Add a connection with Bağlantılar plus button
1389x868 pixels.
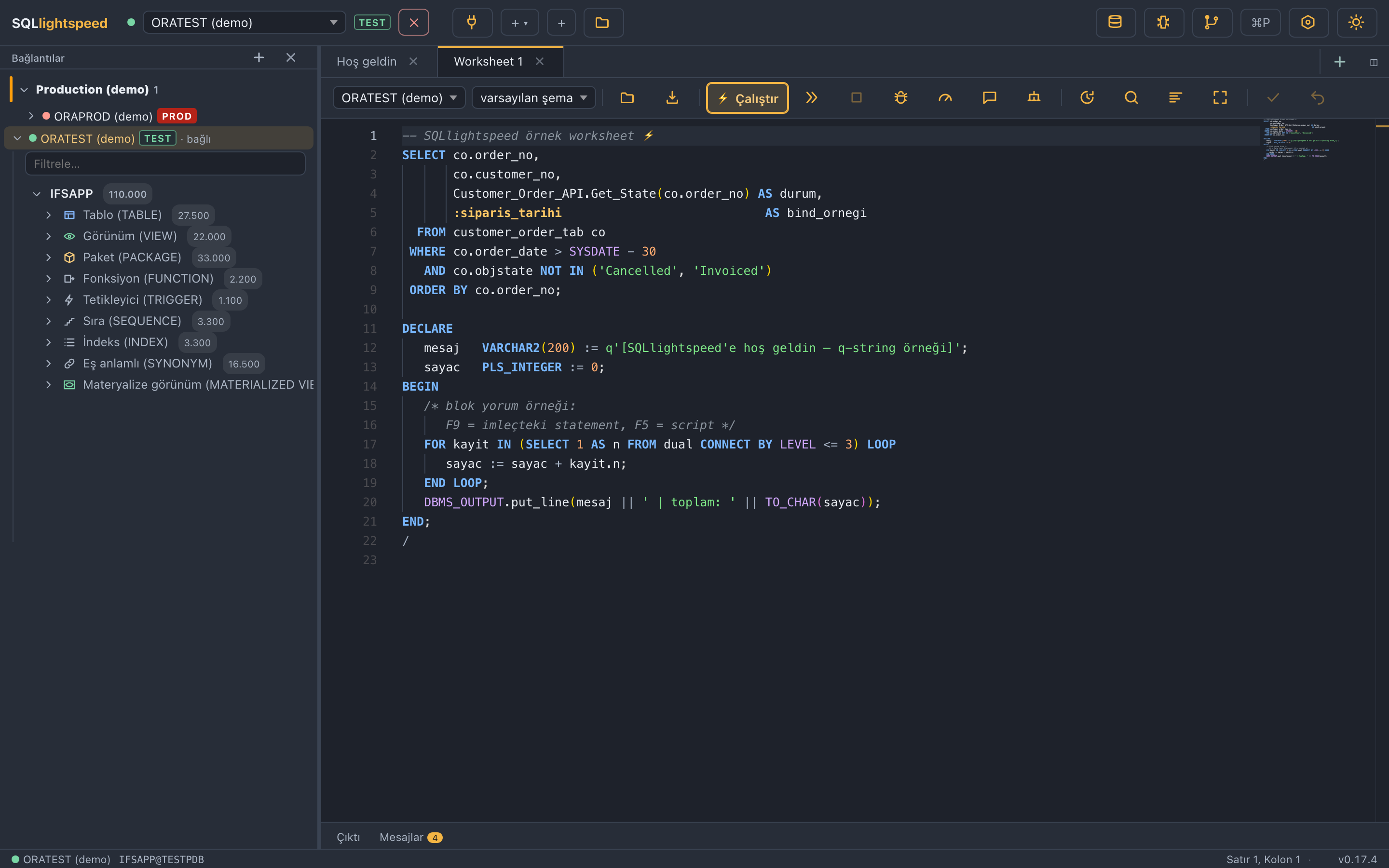[259, 57]
